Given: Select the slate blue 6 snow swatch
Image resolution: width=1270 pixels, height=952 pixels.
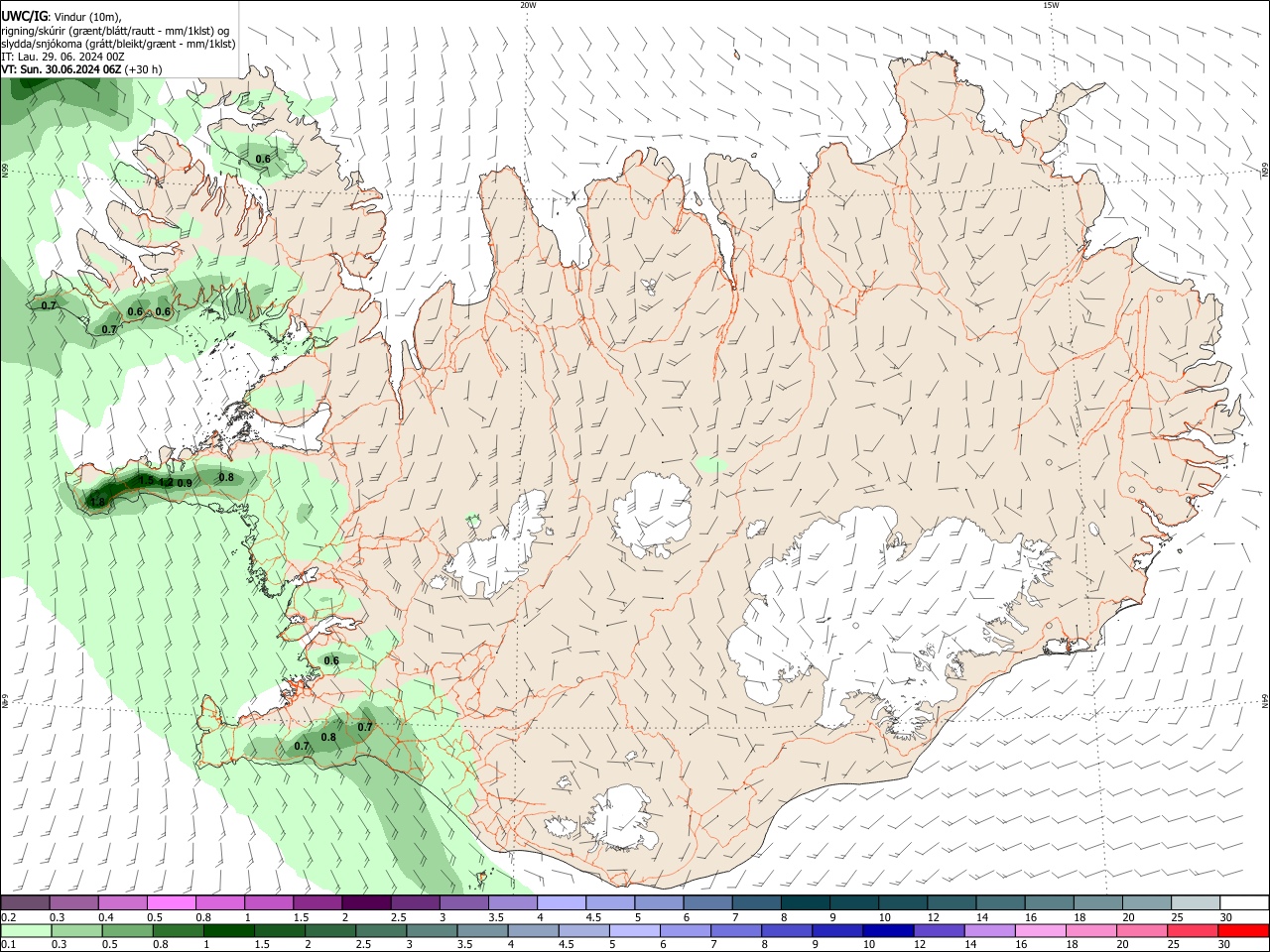Looking at the screenshot, I should tap(708, 903).
